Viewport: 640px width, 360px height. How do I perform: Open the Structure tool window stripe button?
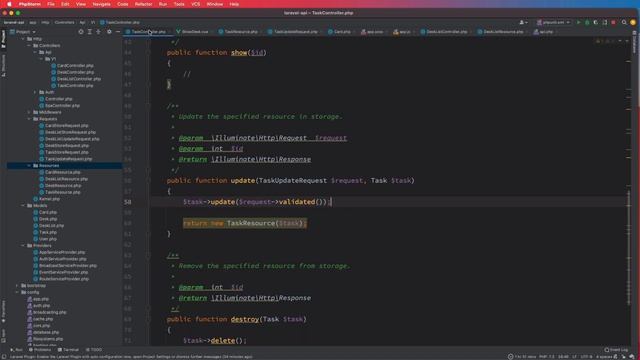coord(3,65)
